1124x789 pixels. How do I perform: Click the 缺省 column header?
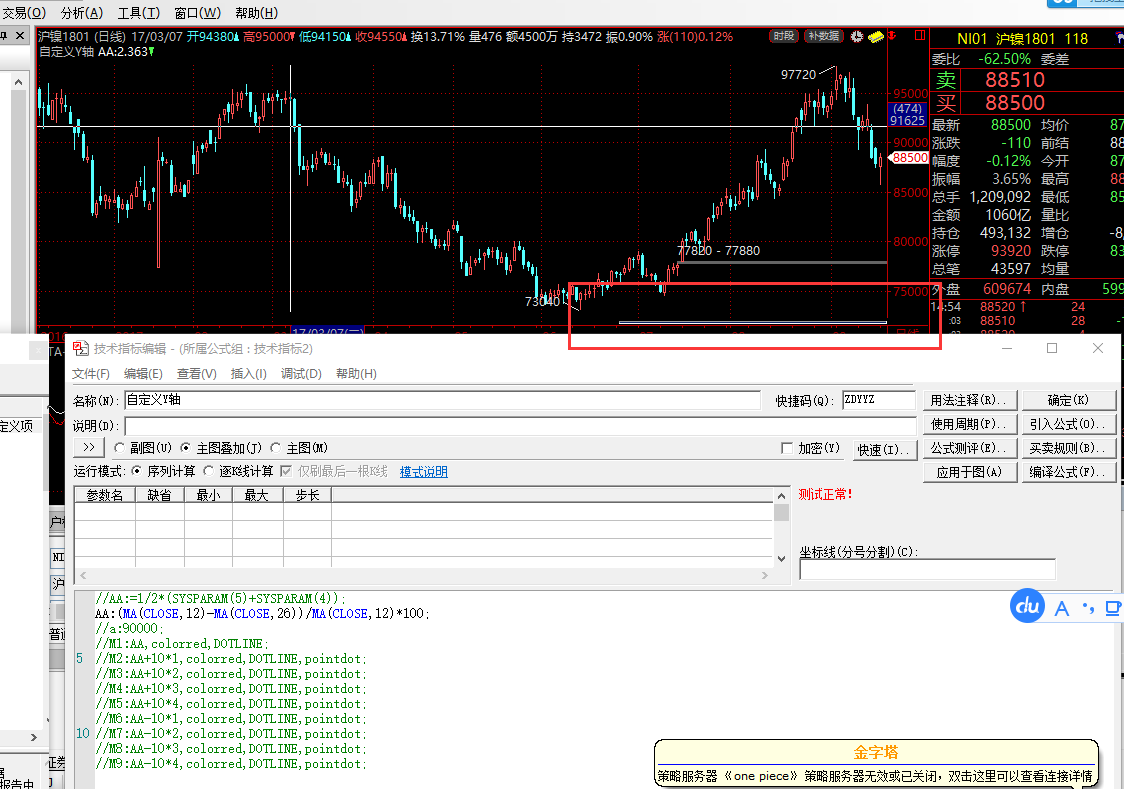tap(160, 495)
